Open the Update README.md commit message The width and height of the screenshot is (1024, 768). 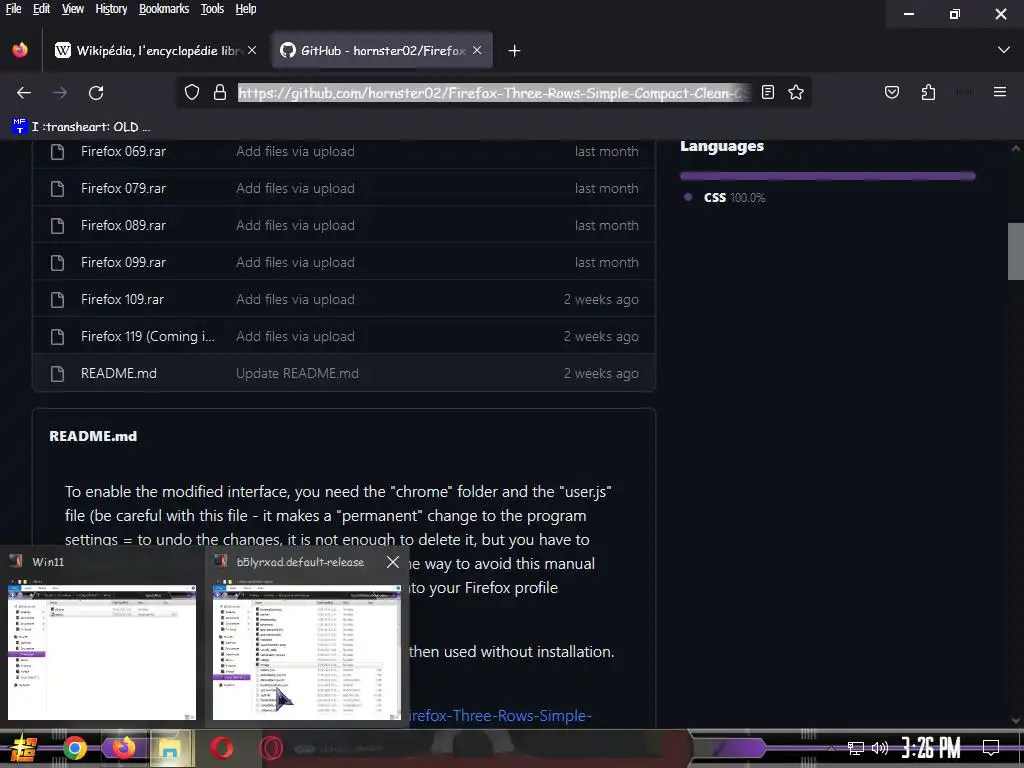297,373
